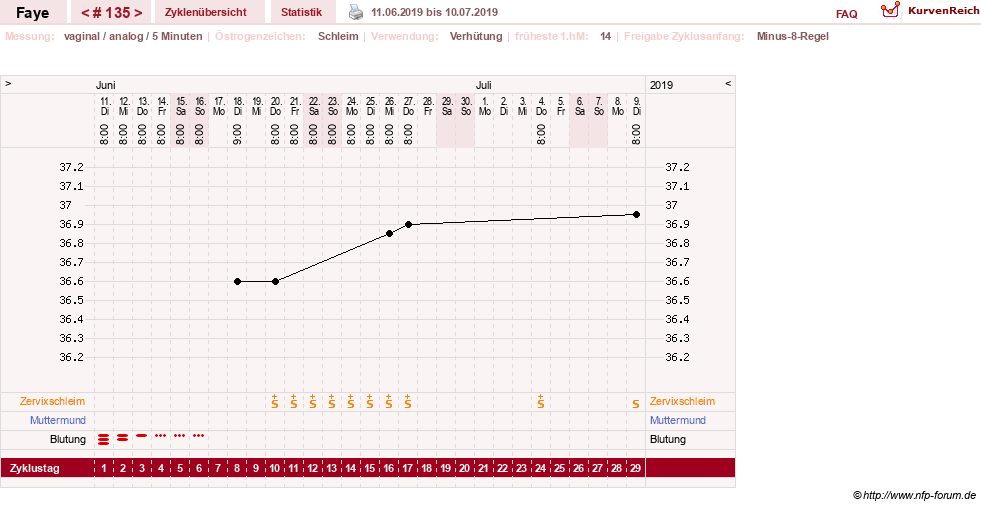Screen dimensions: 981x507
Task: Select temperature point on 27 June at 36.9
Action: pos(408,224)
